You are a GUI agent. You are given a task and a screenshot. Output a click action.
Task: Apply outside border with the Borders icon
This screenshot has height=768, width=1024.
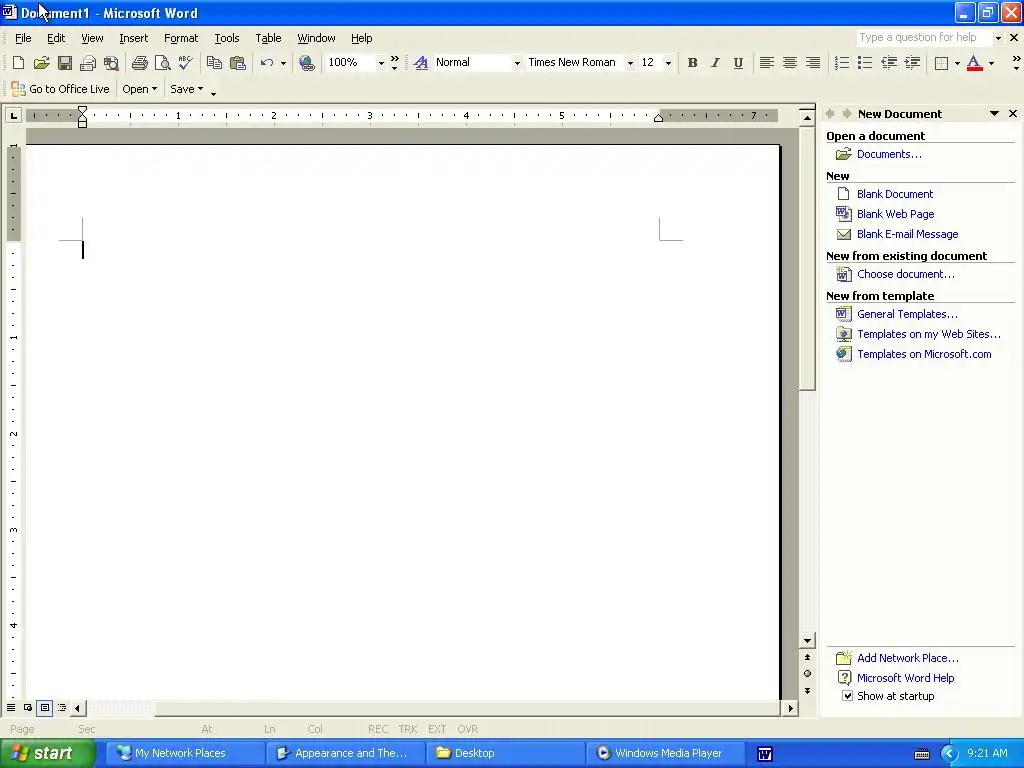click(x=941, y=63)
